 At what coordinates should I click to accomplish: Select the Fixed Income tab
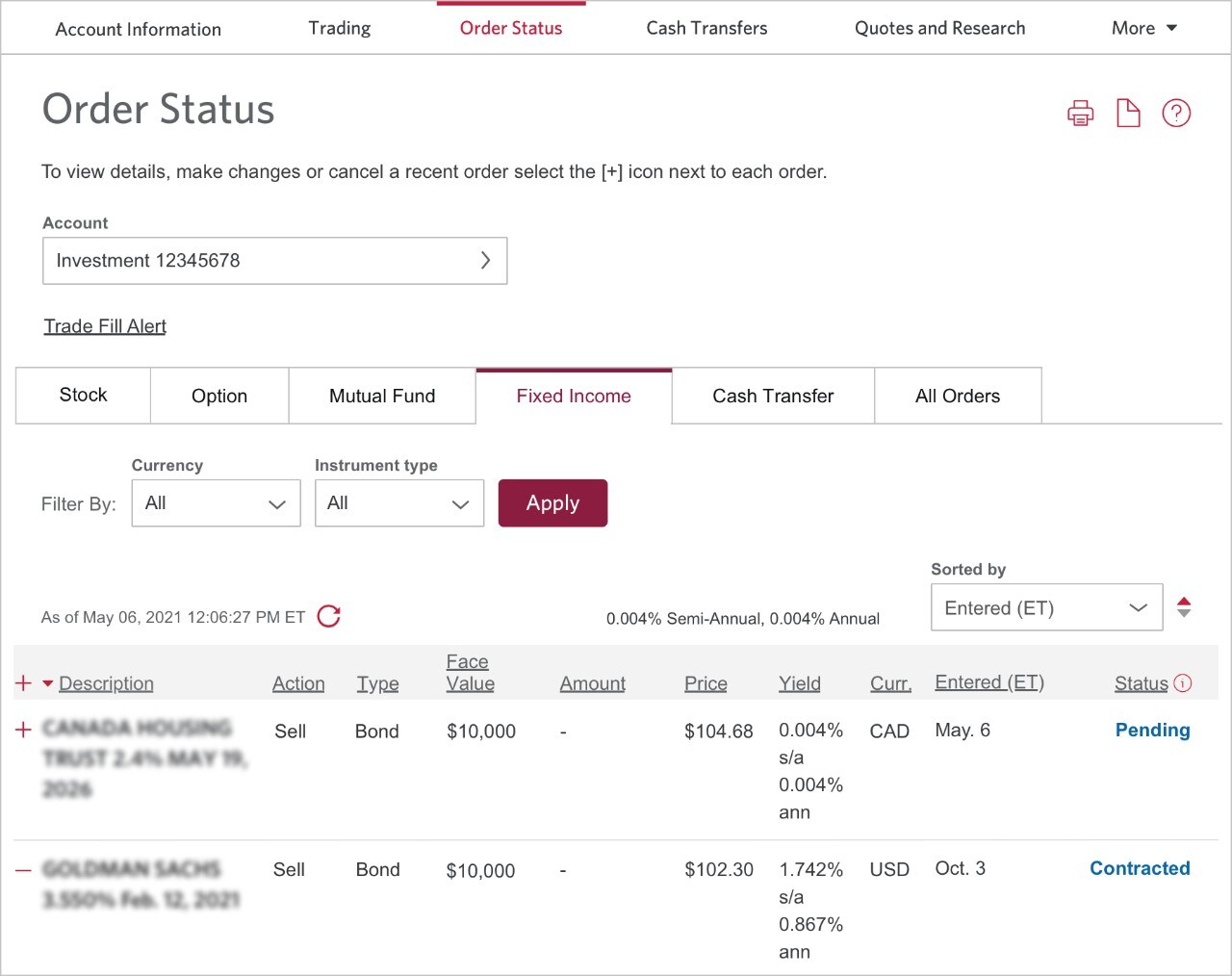[x=574, y=396]
